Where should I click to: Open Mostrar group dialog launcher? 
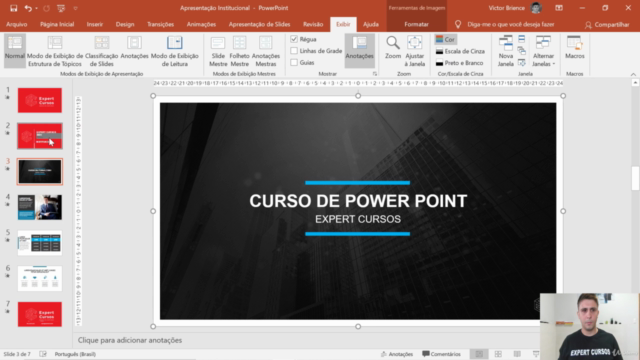(x=375, y=74)
